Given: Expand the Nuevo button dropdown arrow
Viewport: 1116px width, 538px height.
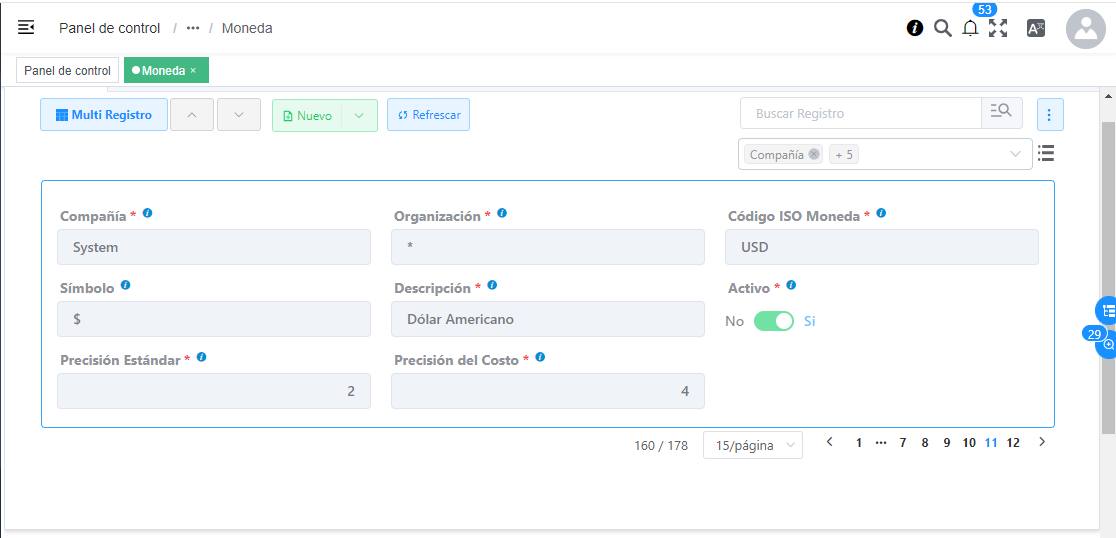Looking at the screenshot, I should click(x=359, y=115).
